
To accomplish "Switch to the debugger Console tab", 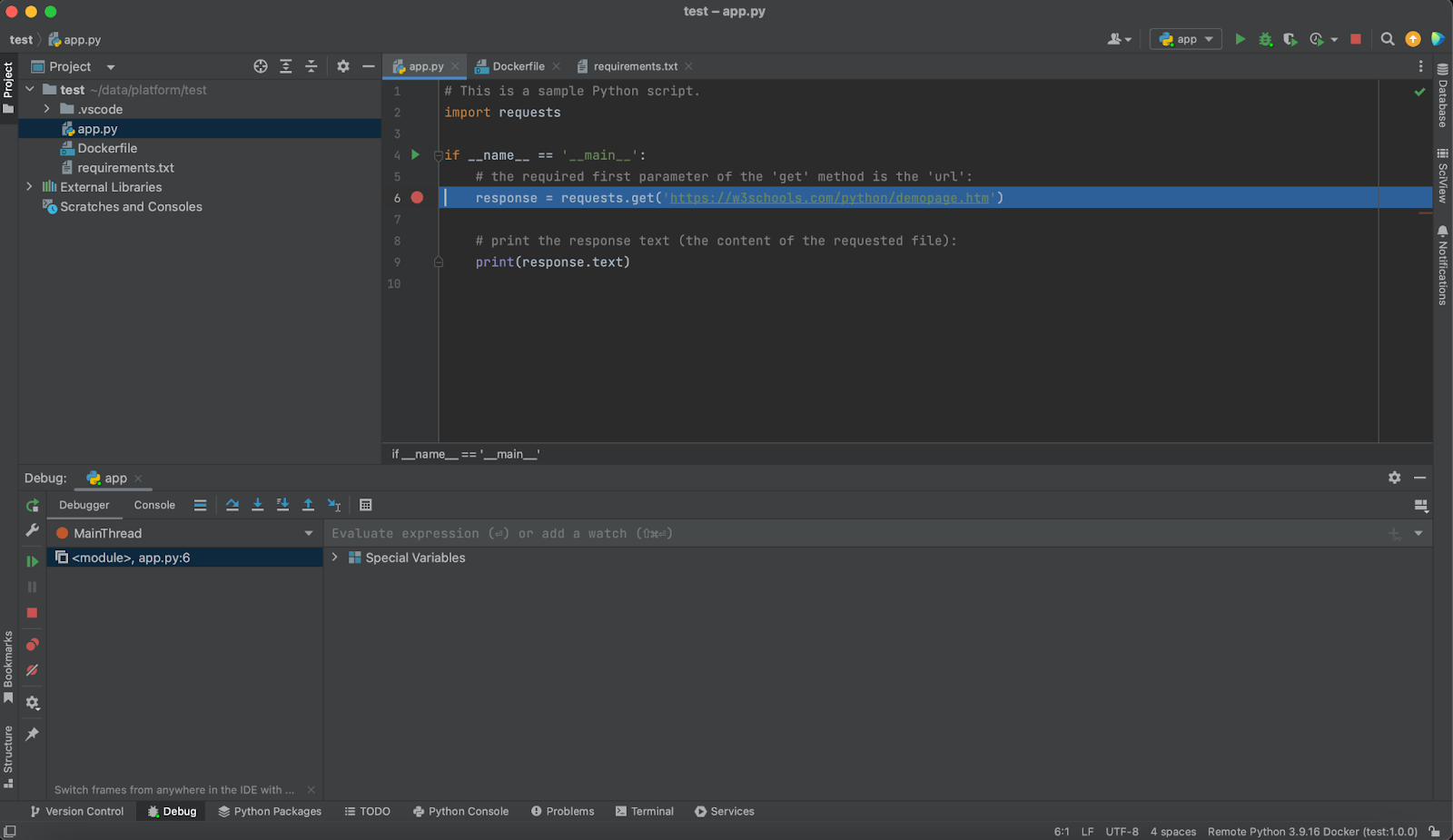I will [153, 505].
